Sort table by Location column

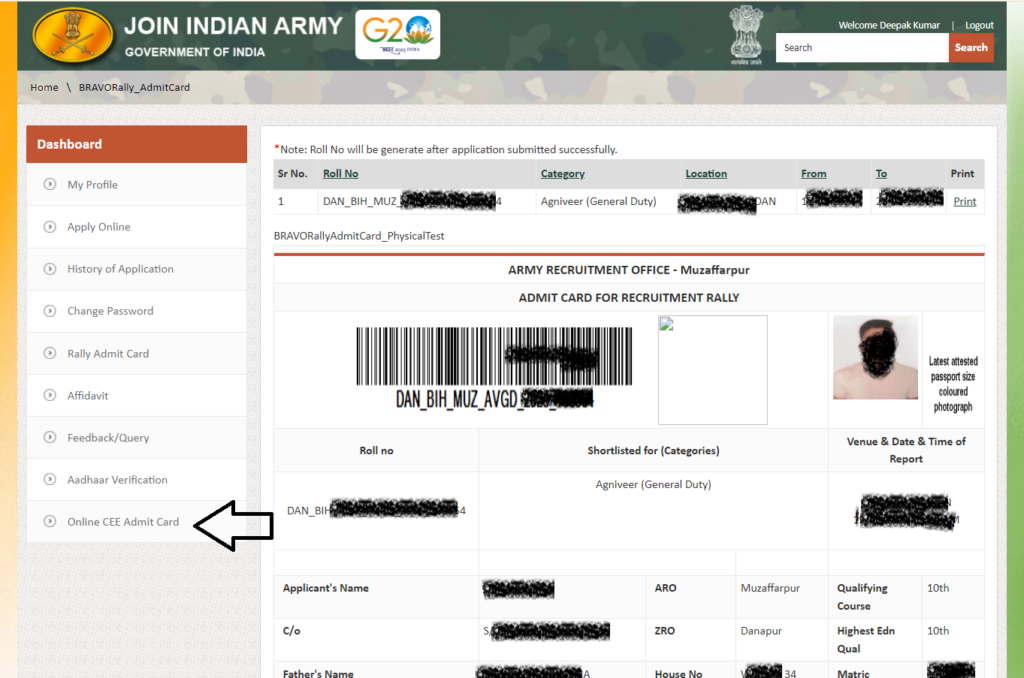pos(706,174)
